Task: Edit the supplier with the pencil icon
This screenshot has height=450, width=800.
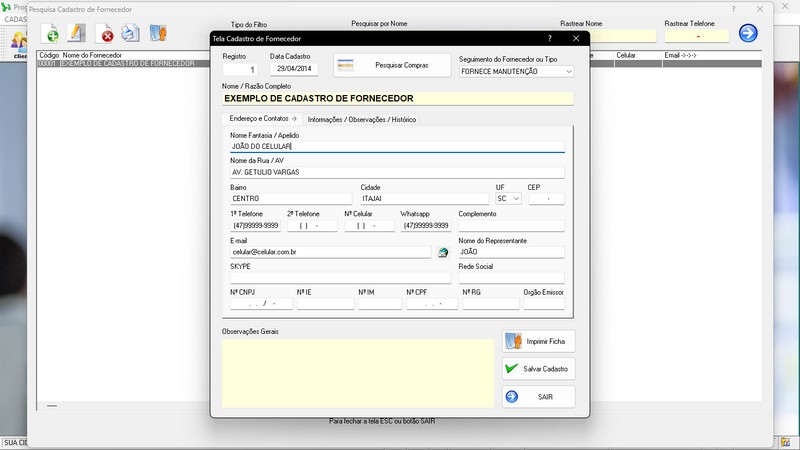Action: click(x=77, y=33)
